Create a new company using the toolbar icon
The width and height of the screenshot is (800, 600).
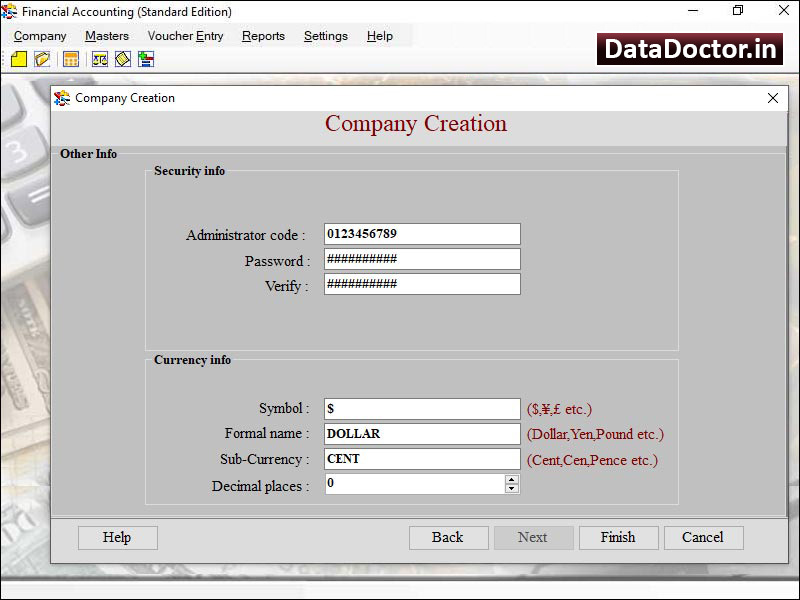[x=19, y=59]
